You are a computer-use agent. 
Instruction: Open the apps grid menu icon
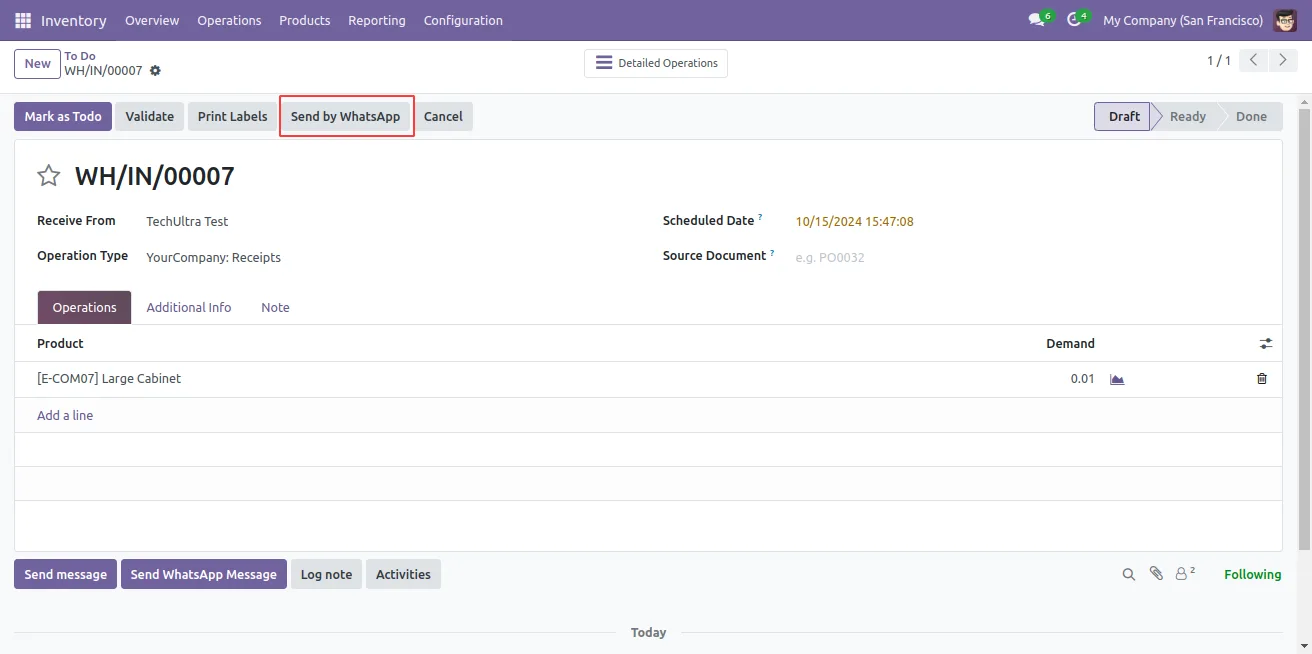[x=23, y=20]
